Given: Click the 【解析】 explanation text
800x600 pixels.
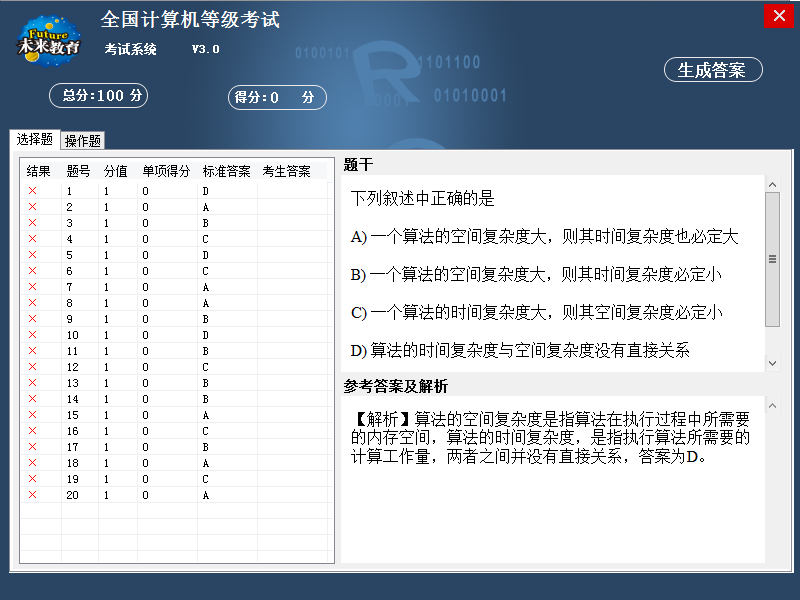Looking at the screenshot, I should (550, 438).
